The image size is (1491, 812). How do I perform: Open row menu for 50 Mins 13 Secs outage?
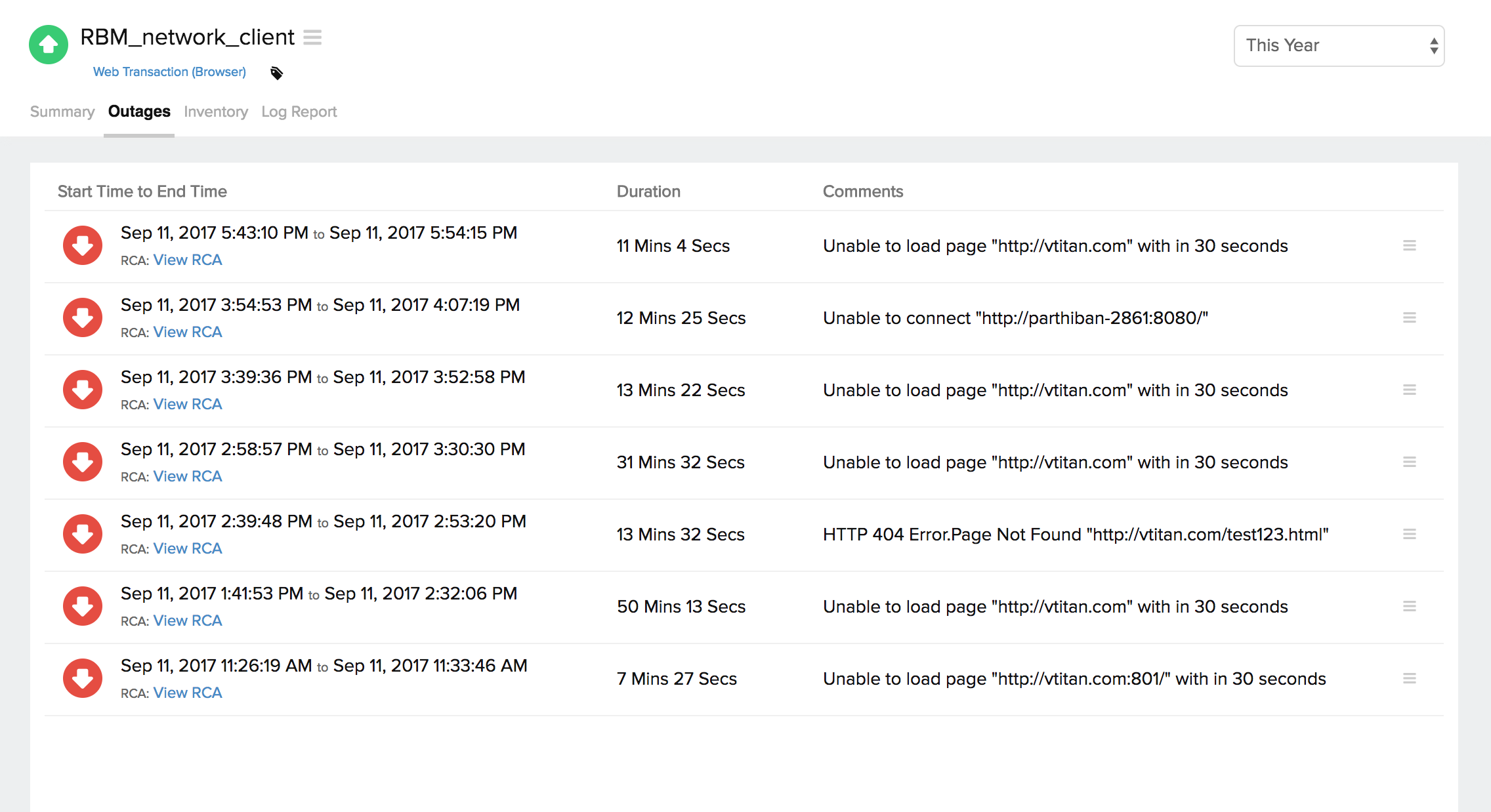(1409, 606)
